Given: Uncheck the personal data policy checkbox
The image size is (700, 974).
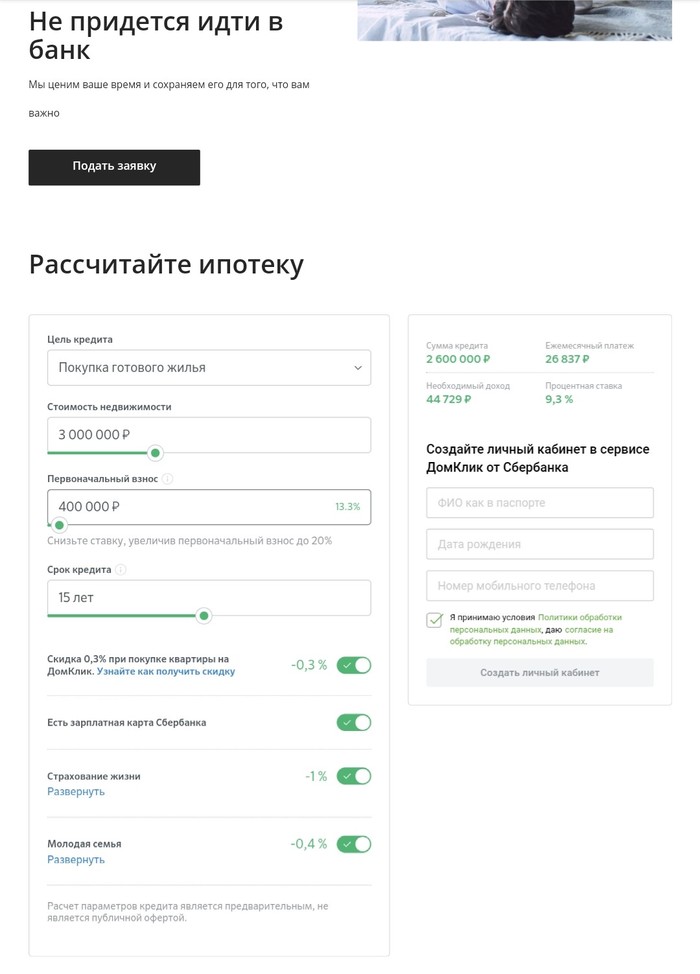Looking at the screenshot, I should (435, 620).
